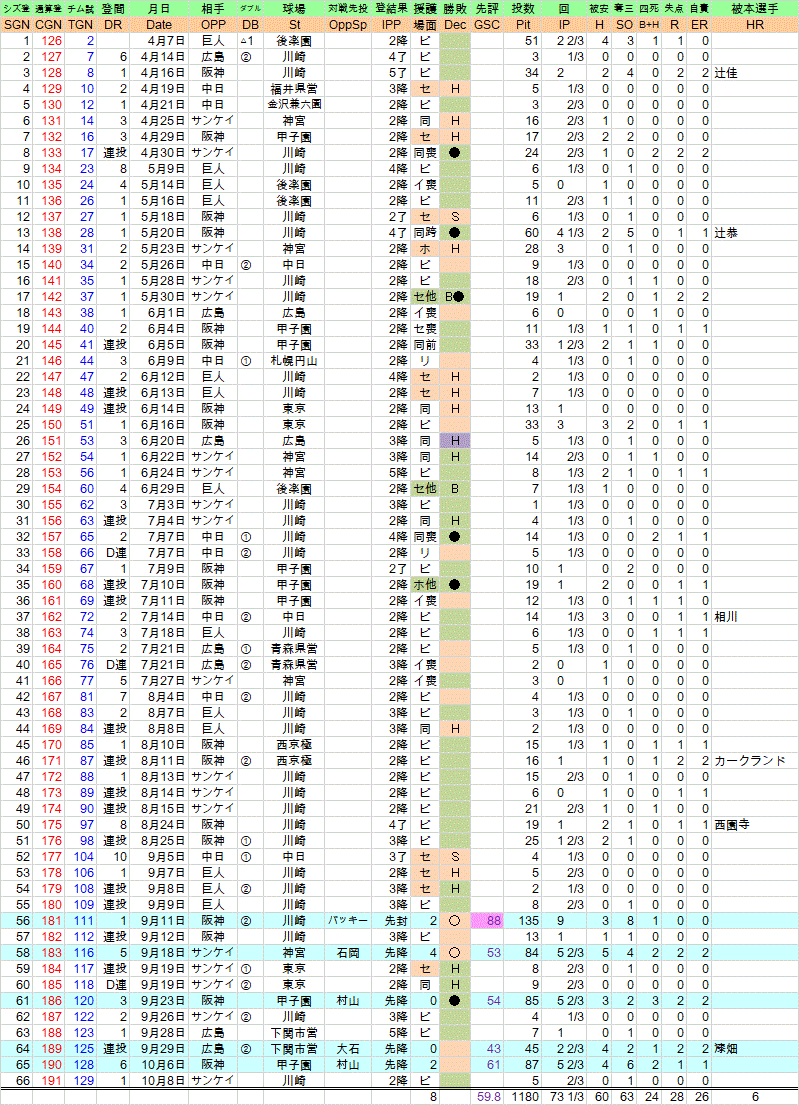The image size is (799, 1105).
Task: Click the GSC column header
Action: [487, 25]
